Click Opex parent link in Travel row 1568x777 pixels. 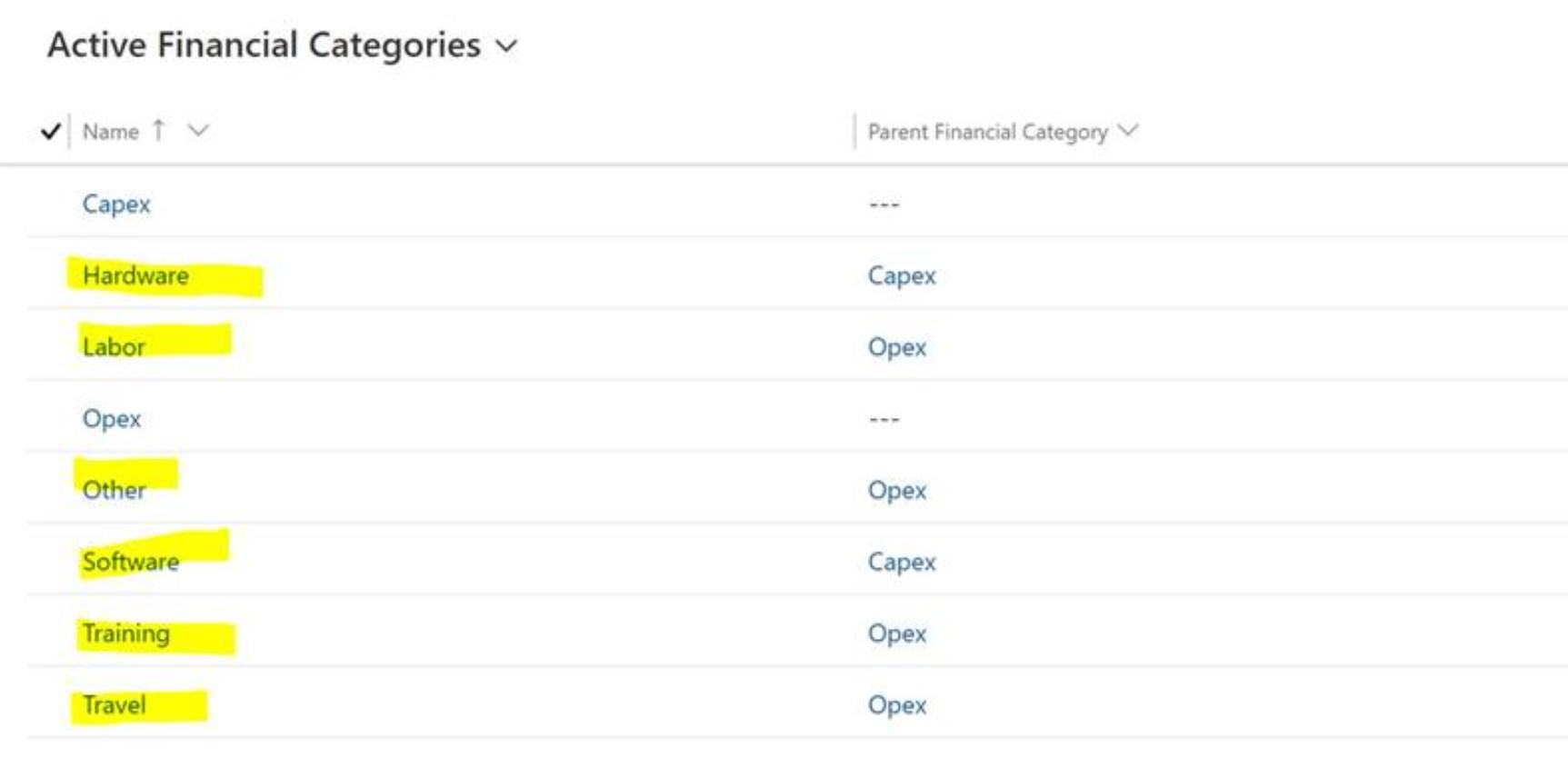tap(897, 705)
